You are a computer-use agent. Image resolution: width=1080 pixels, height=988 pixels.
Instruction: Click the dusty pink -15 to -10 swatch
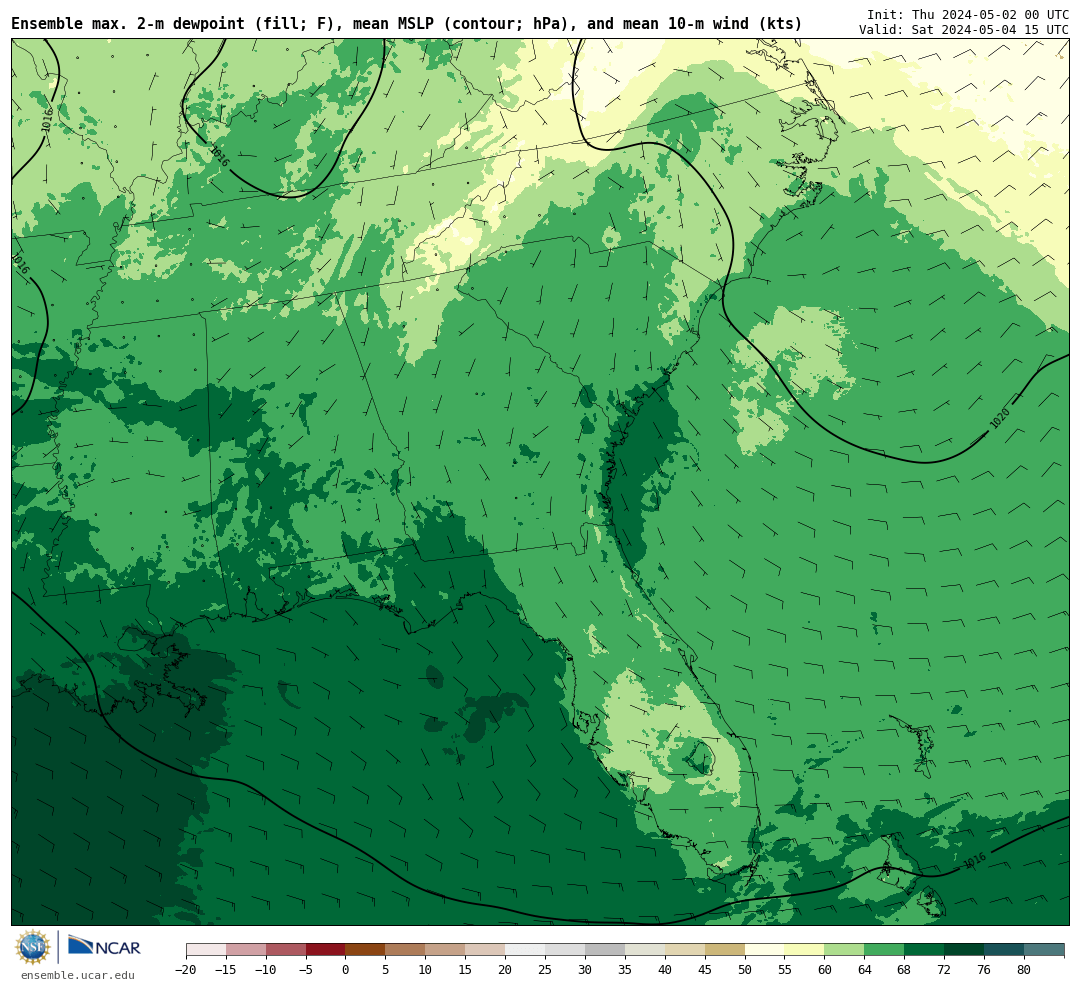[x=246, y=950]
